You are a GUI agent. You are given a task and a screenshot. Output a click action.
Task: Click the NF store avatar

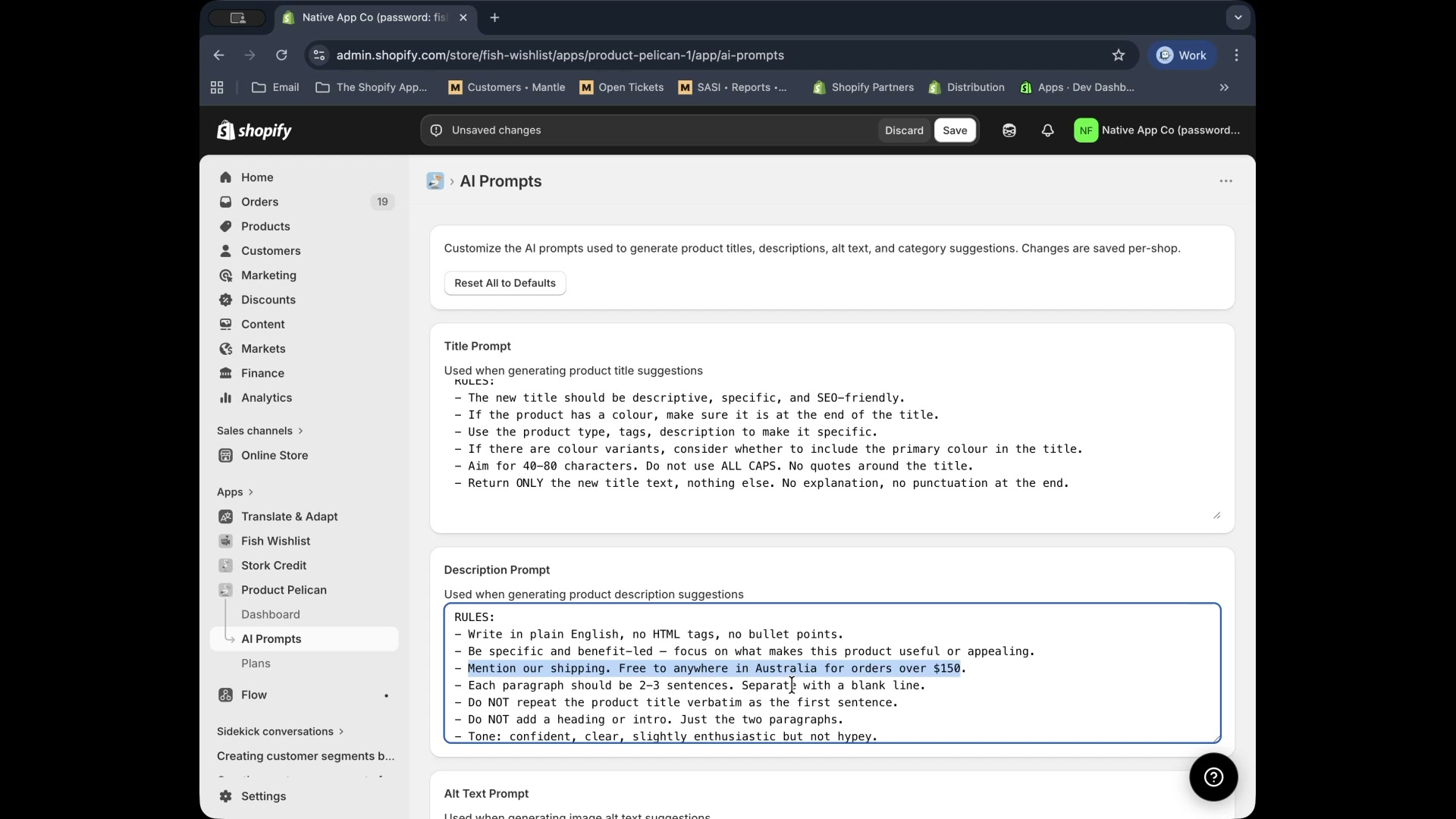(1085, 130)
